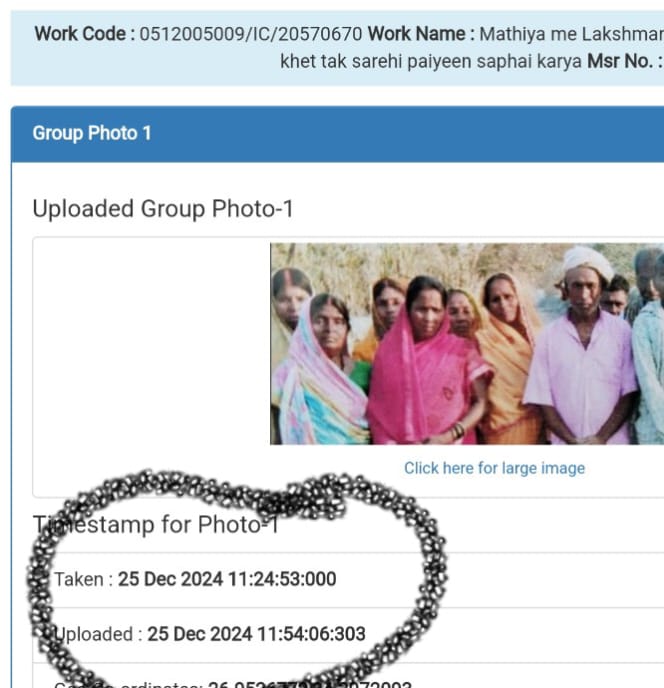Click the 'Uploaded :' label
Image resolution: width=664 pixels, height=688 pixels.
coord(98,634)
